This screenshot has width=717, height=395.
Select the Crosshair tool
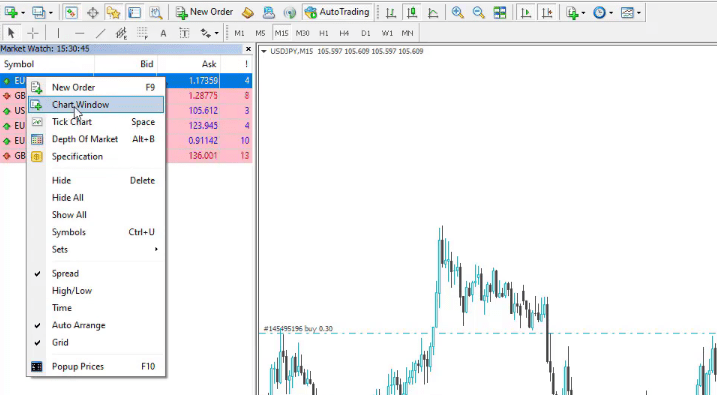tap(32, 33)
